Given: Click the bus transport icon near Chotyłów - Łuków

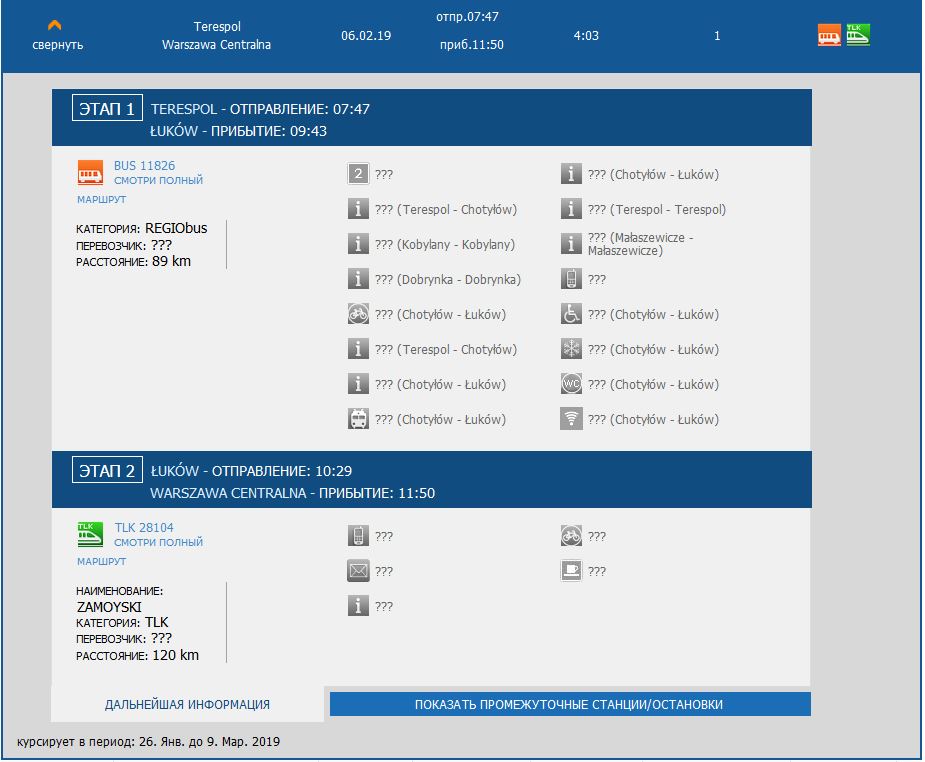Looking at the screenshot, I should (x=359, y=419).
